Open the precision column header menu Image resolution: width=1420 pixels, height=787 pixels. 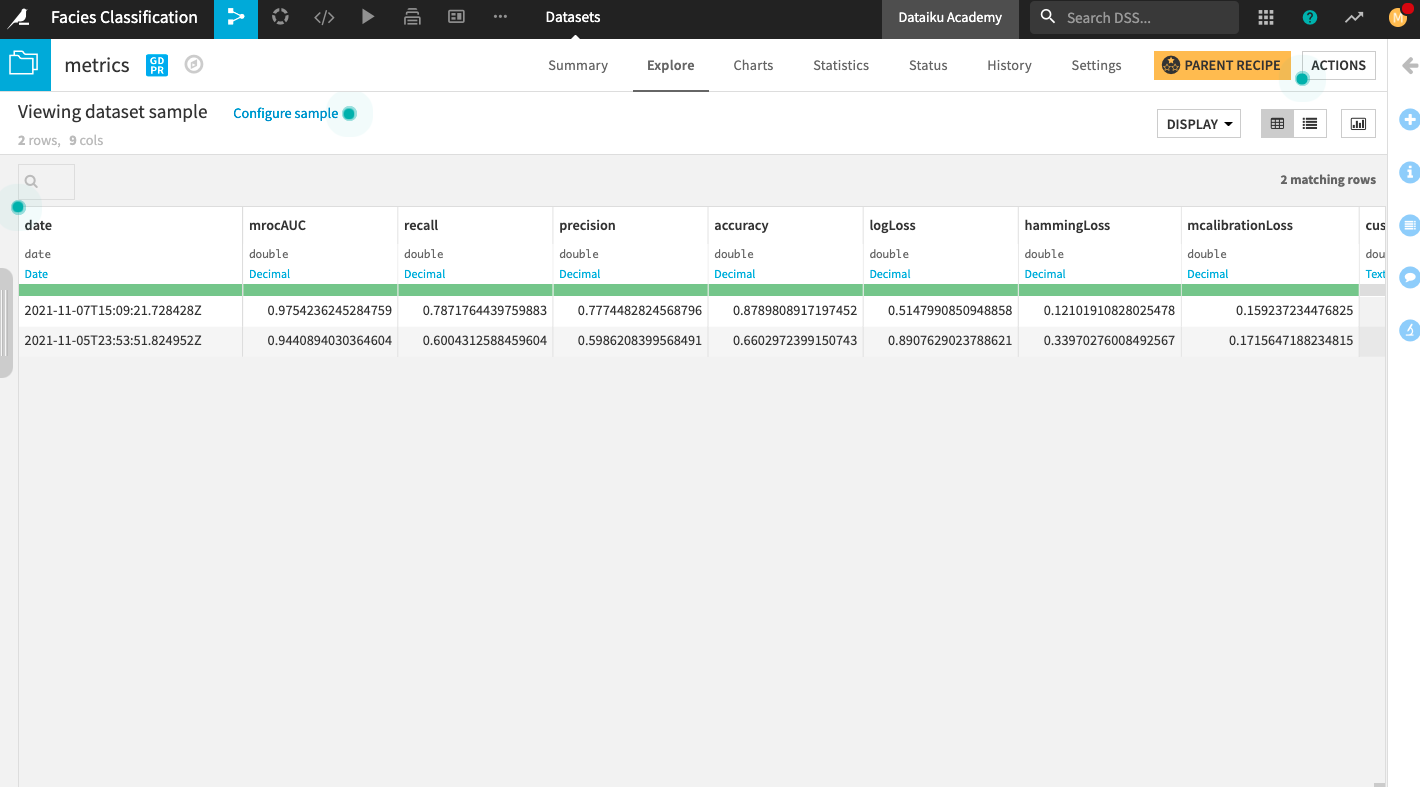(587, 225)
